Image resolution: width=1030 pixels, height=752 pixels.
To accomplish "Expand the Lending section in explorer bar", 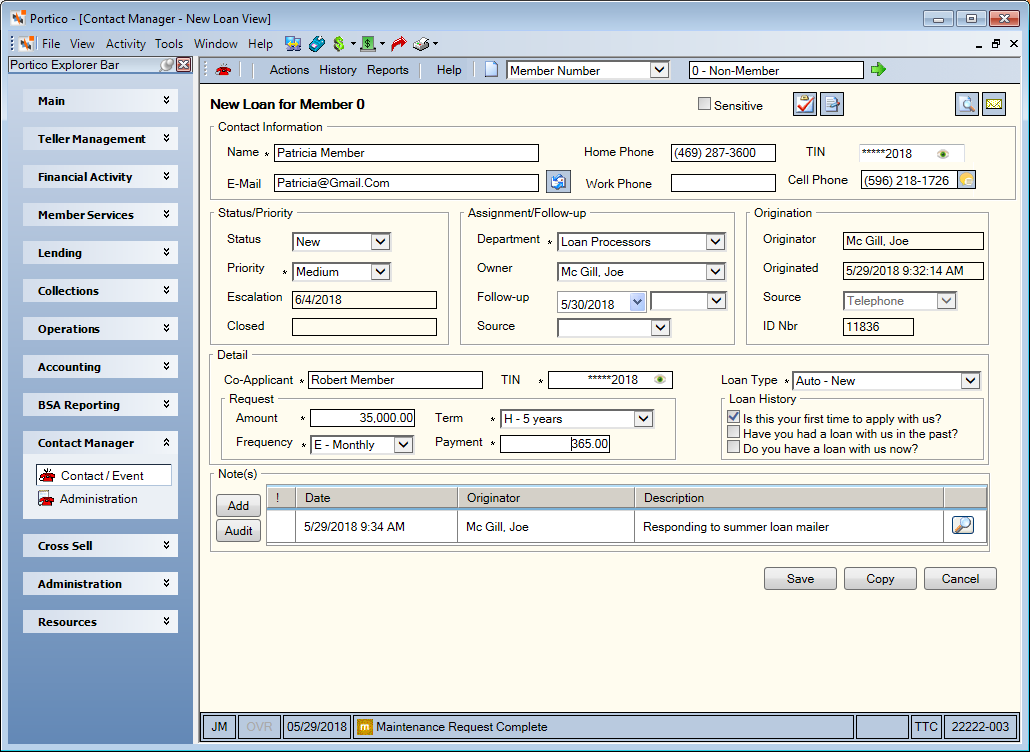I will (x=101, y=253).
